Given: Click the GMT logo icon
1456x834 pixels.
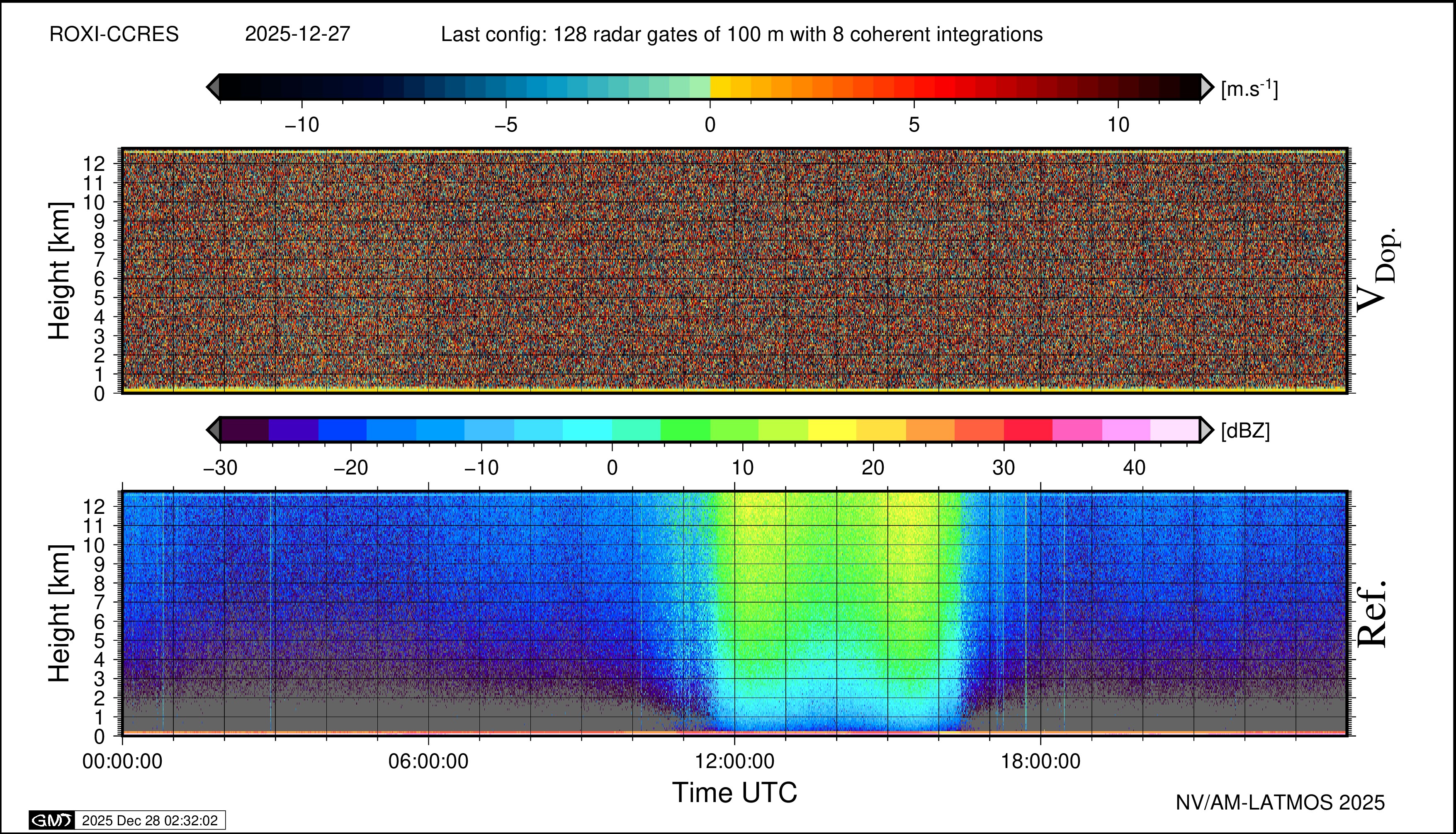Looking at the screenshot, I should [51, 820].
